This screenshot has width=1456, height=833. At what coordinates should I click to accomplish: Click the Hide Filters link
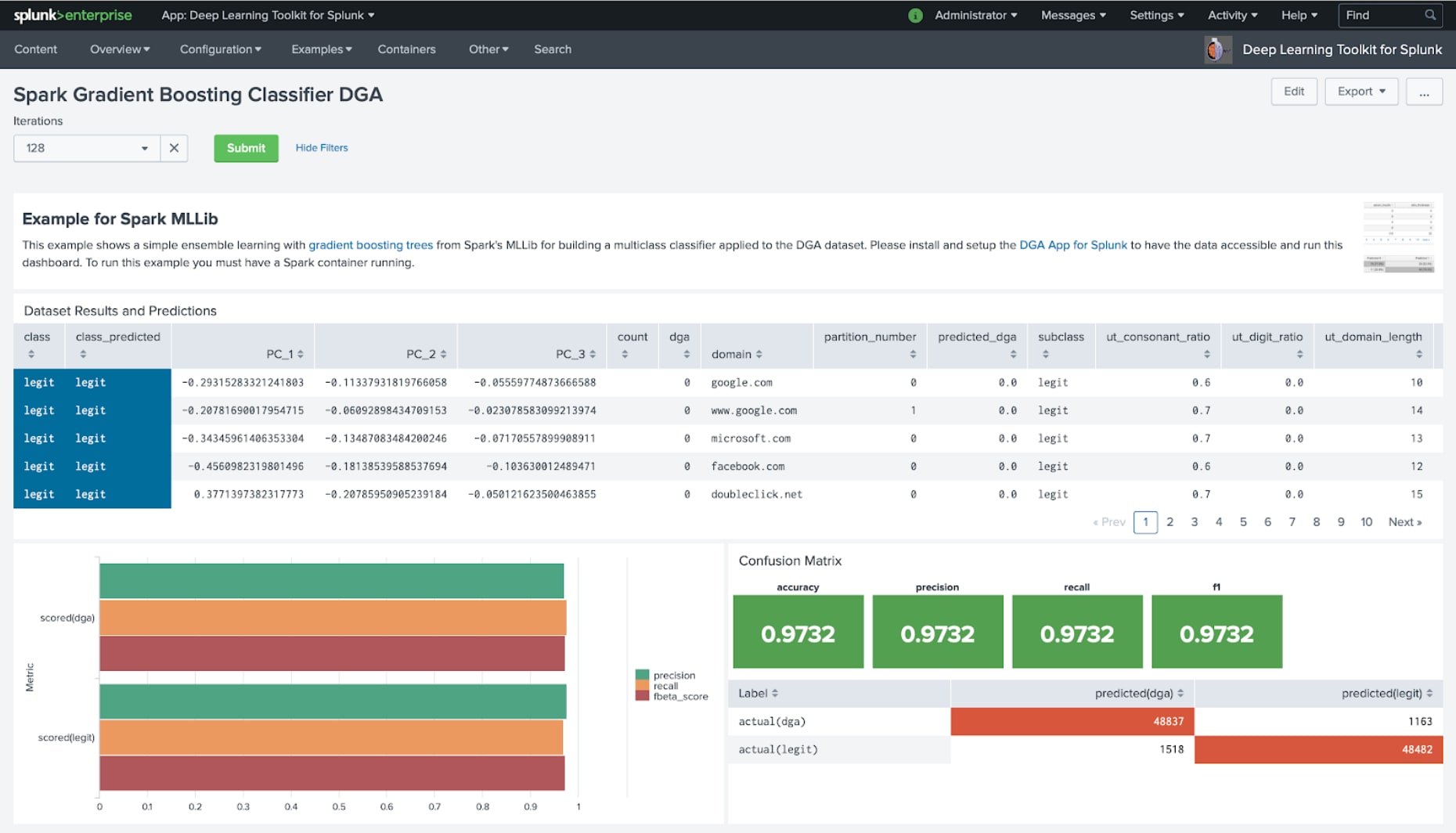click(322, 148)
